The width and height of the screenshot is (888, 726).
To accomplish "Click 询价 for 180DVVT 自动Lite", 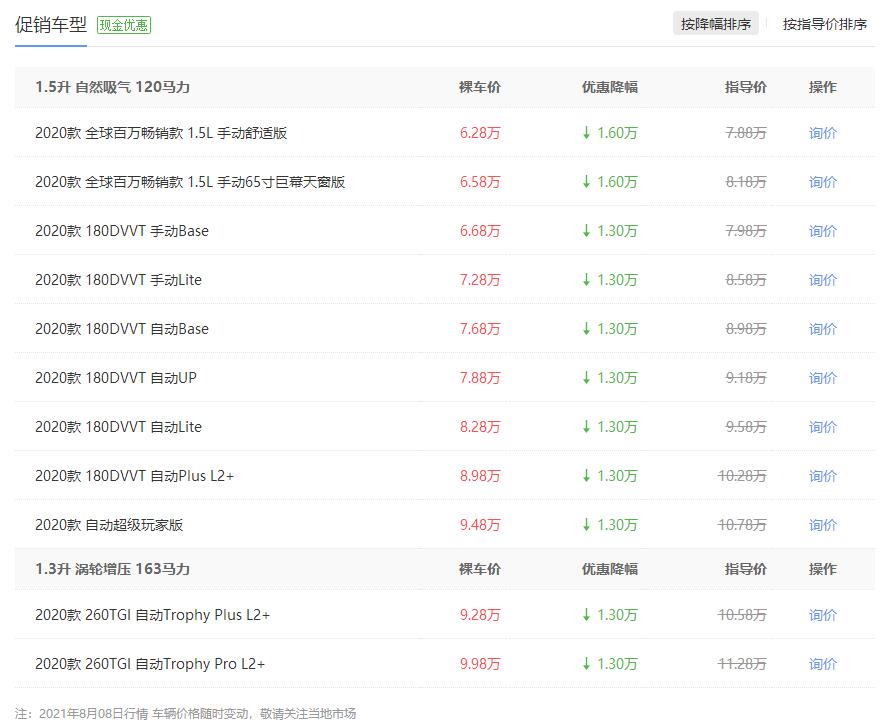I will [823, 427].
